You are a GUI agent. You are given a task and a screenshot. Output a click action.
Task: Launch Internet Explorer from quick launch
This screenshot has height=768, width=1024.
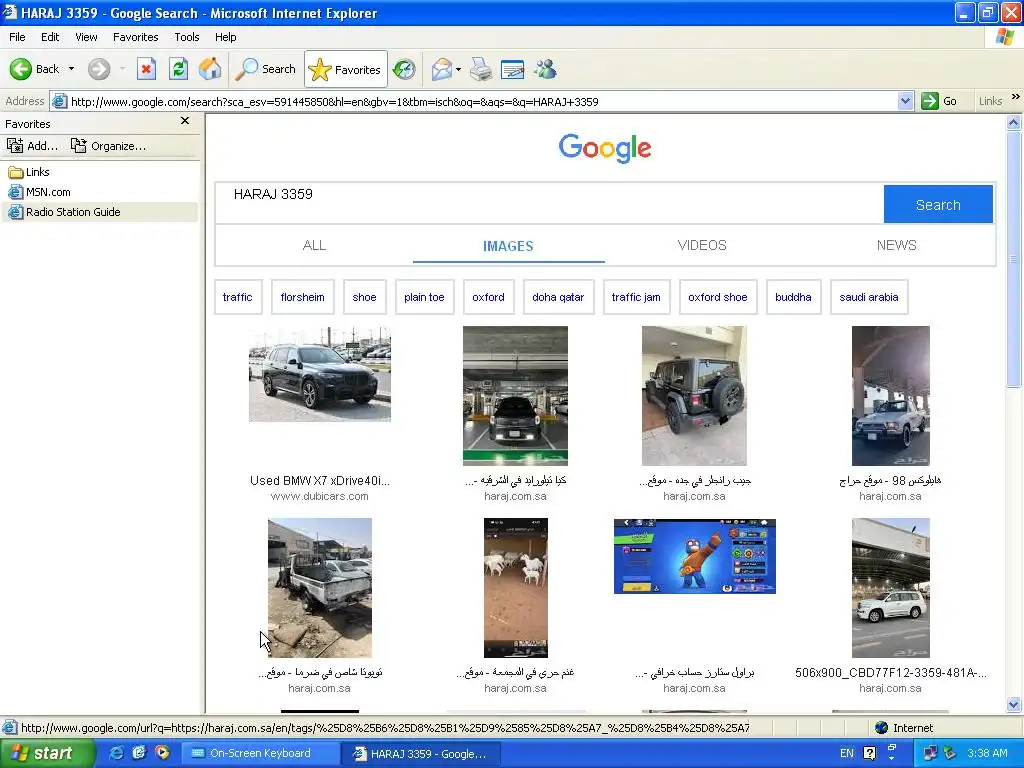pos(117,753)
